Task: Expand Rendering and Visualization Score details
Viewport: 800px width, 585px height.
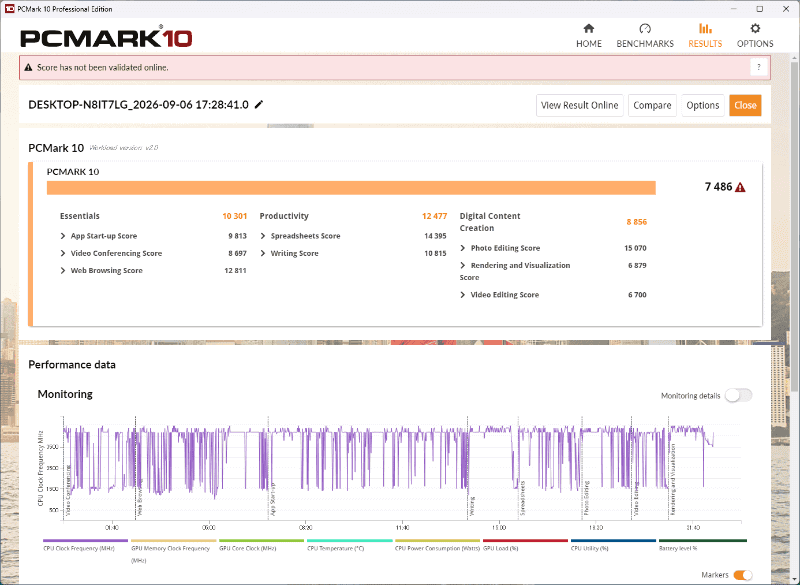Action: click(x=463, y=265)
